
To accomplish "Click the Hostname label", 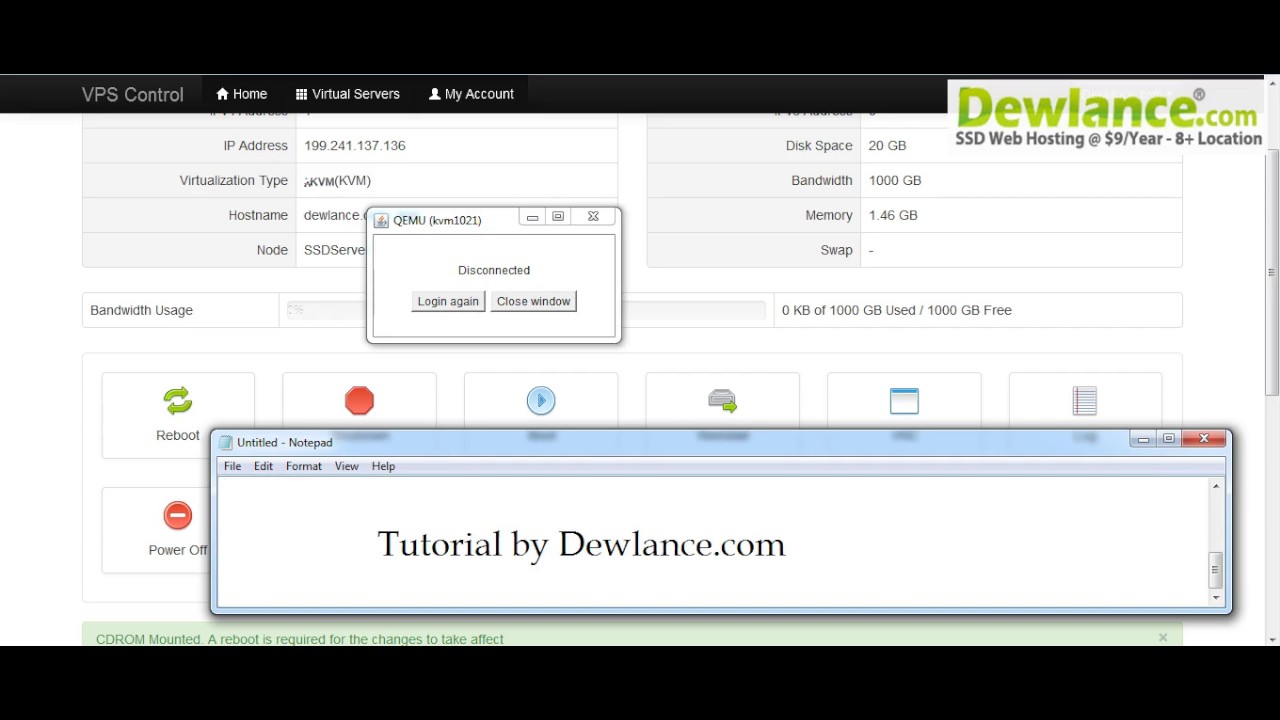I will (x=258, y=215).
